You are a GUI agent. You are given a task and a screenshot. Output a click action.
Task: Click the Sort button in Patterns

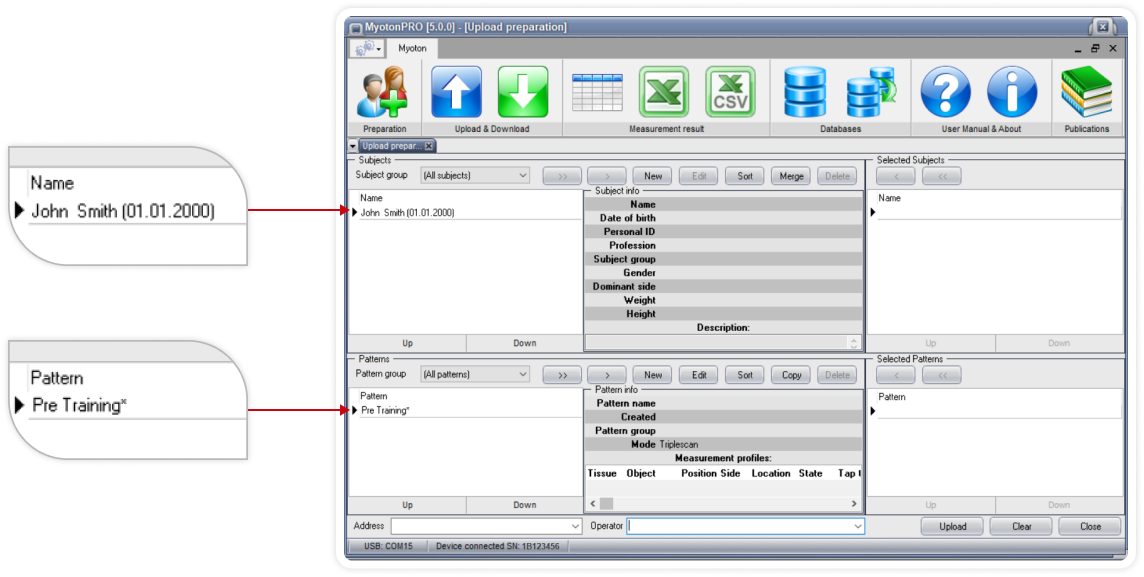pyautogui.click(x=745, y=375)
